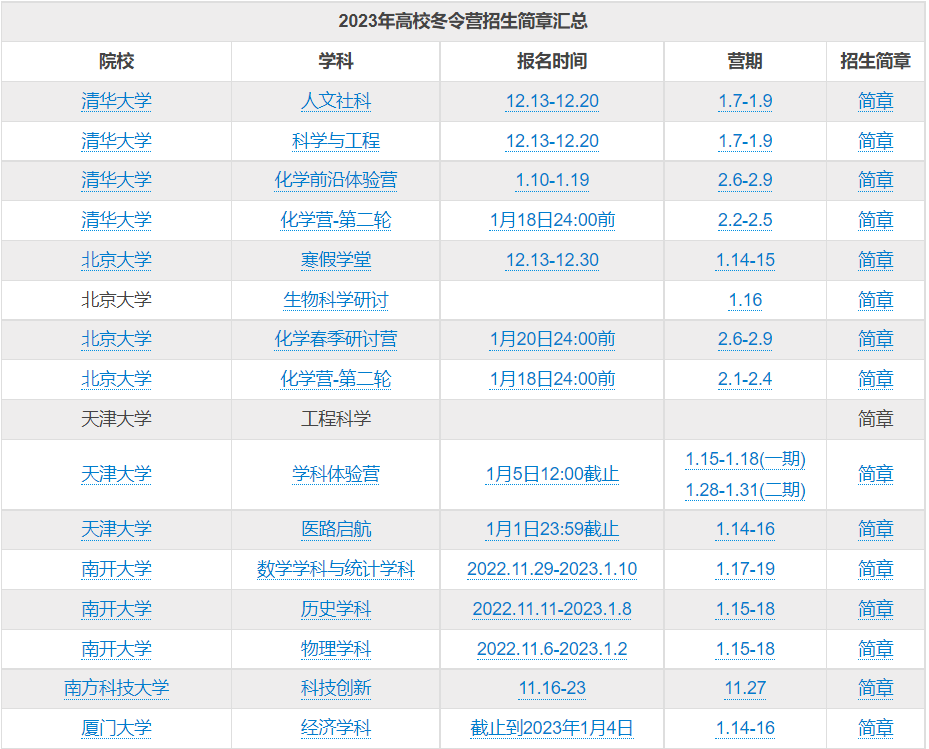Viewport: 929px width, 749px height.
Task: Open 简章 link in 化学春季研讨营 row
Action: pyautogui.click(x=875, y=339)
